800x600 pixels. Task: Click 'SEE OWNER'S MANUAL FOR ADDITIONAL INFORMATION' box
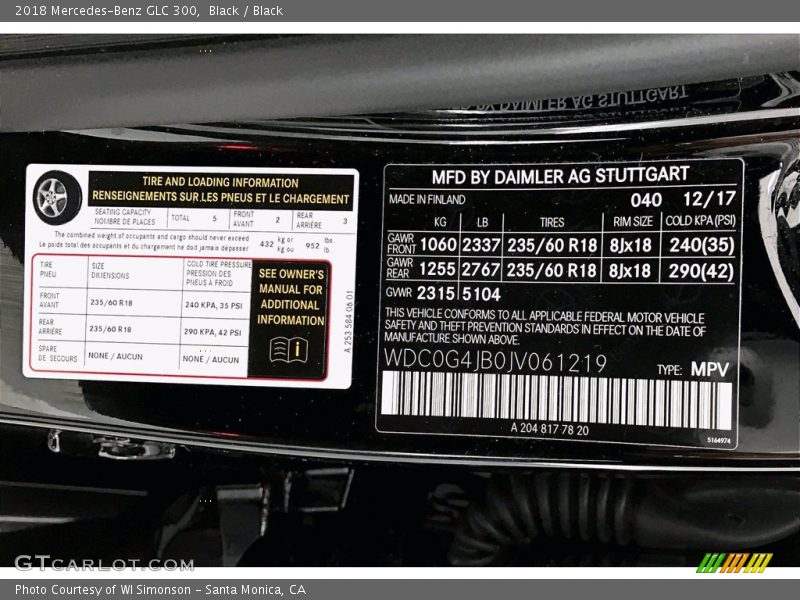290,319
